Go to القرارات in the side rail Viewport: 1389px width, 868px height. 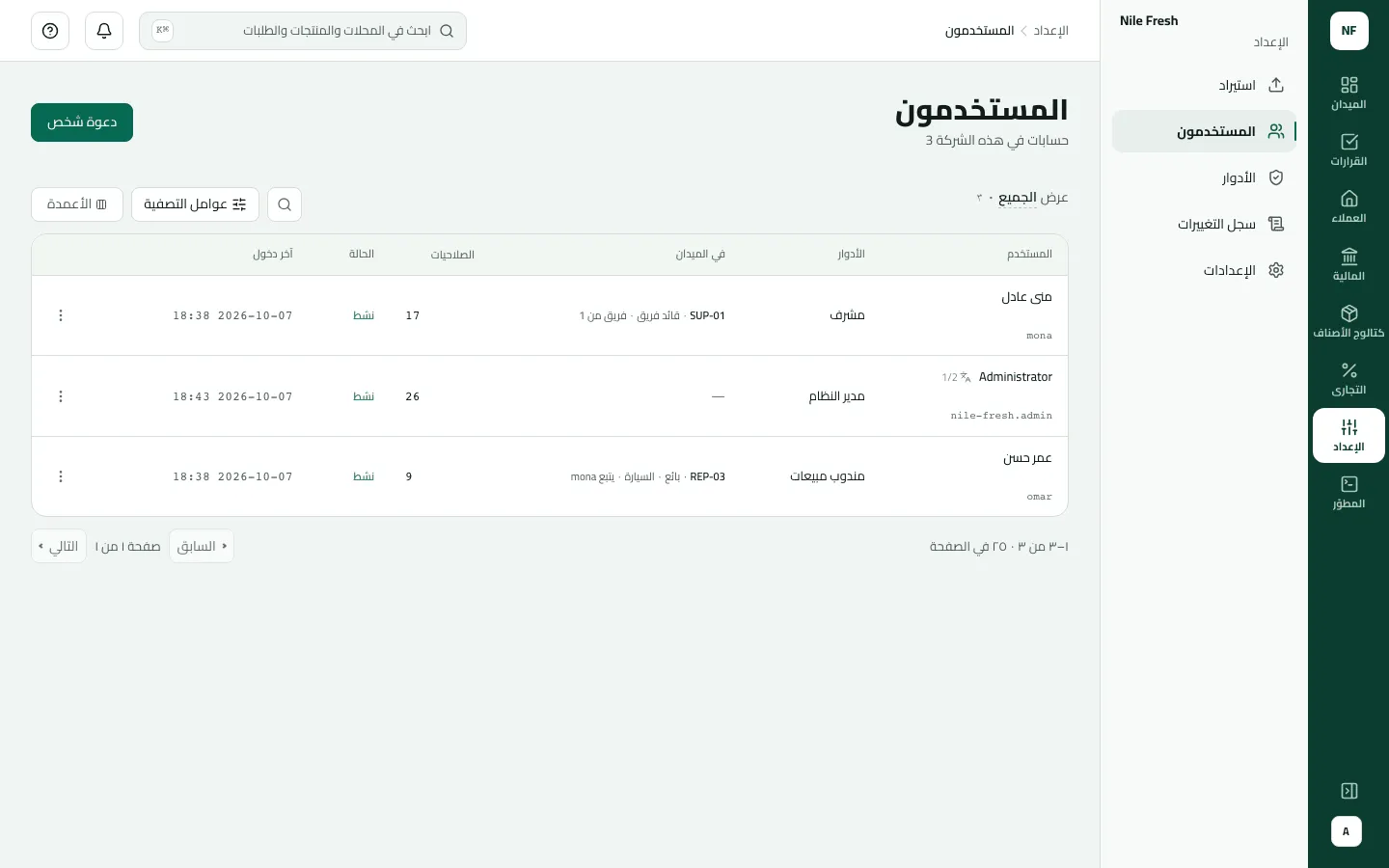1348,150
